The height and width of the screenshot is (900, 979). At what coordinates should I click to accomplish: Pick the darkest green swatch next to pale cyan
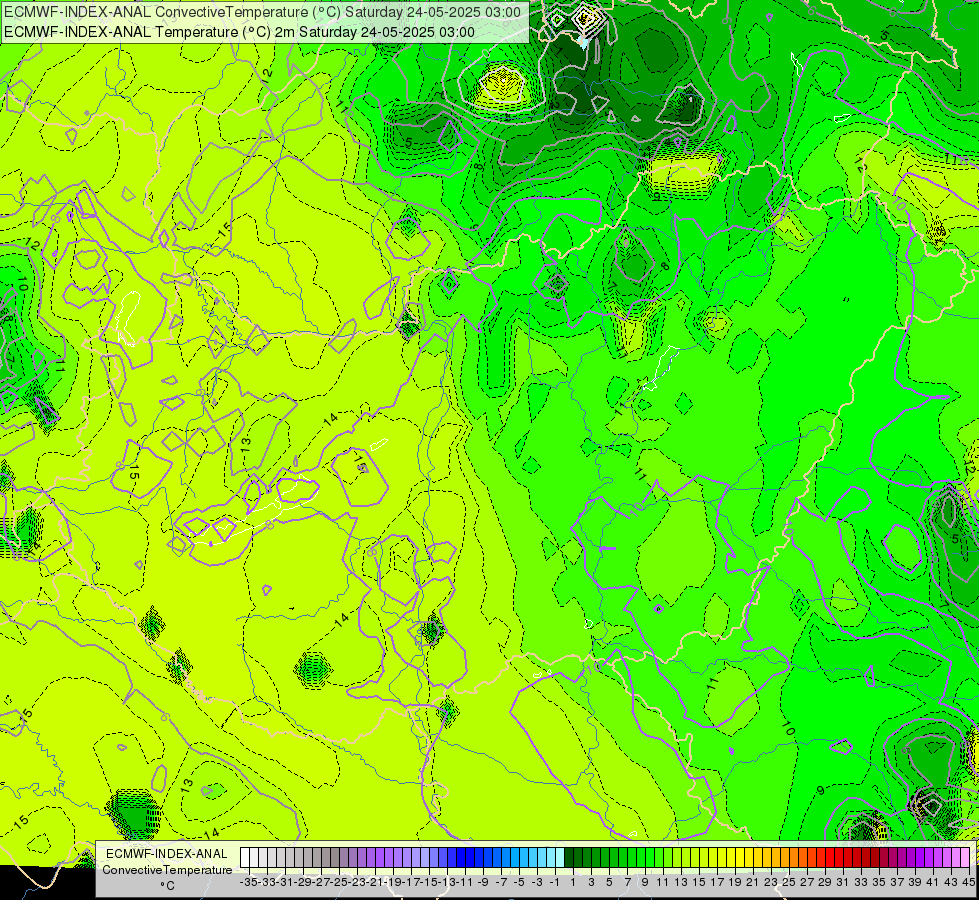569,858
